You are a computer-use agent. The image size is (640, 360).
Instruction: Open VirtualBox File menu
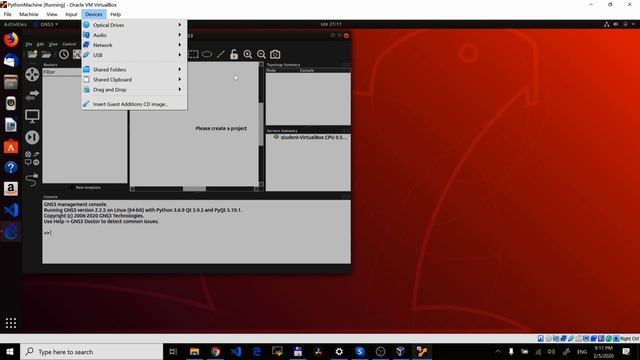coord(7,14)
